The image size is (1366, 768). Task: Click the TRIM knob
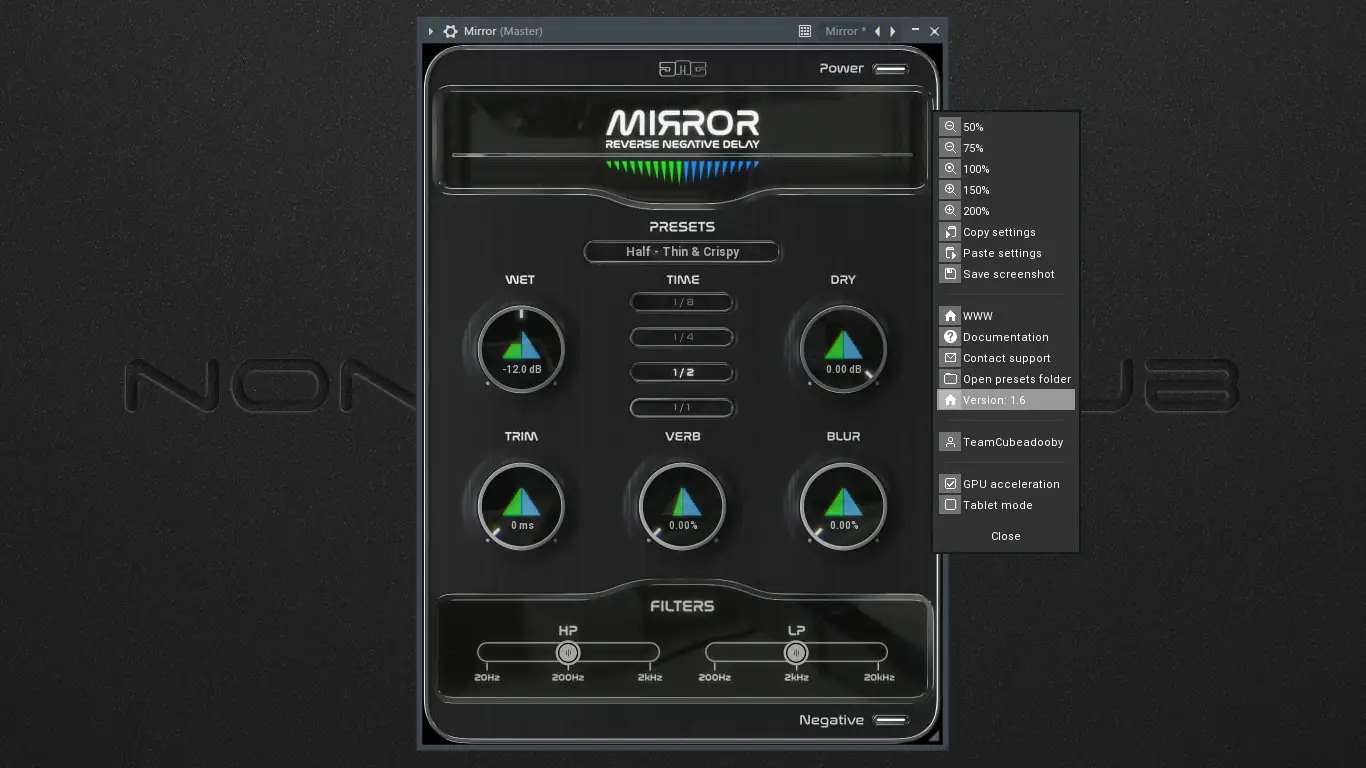coord(521,506)
